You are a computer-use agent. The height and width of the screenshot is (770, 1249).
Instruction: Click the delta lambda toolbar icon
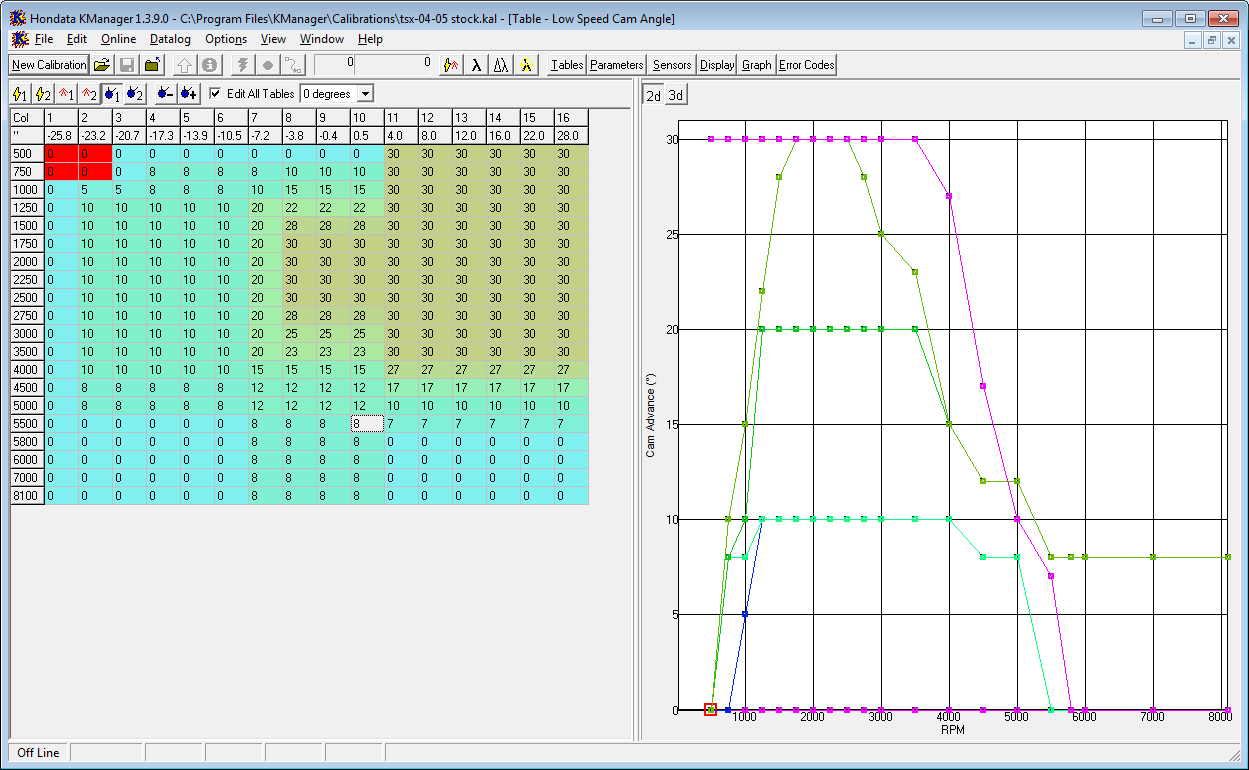pyautogui.click(x=501, y=65)
